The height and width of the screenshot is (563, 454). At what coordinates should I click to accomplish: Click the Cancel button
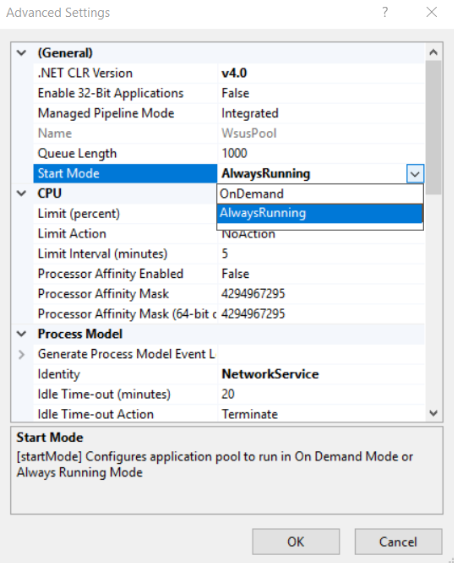pos(398,541)
